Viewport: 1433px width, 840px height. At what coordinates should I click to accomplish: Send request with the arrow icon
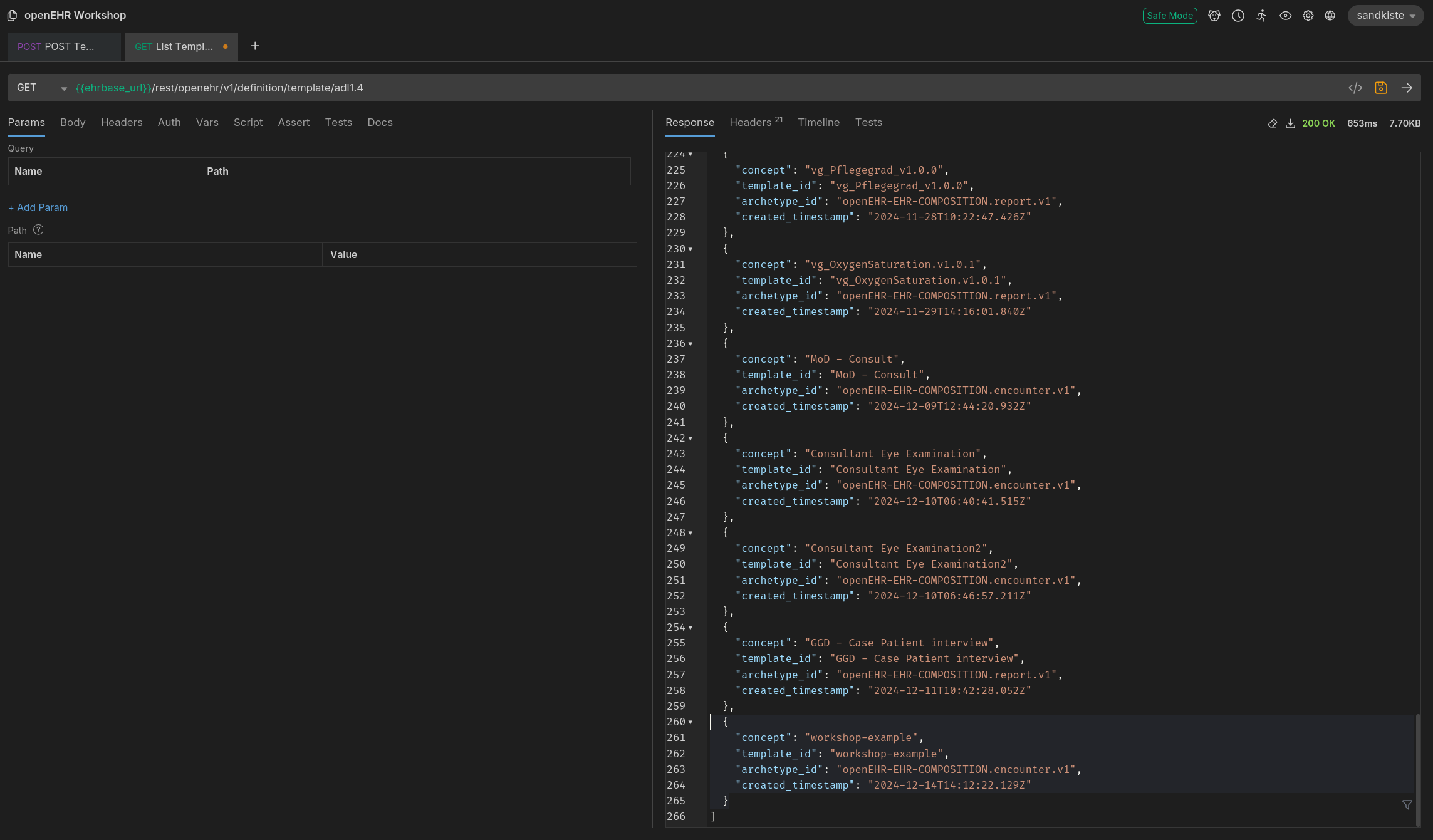coord(1407,88)
